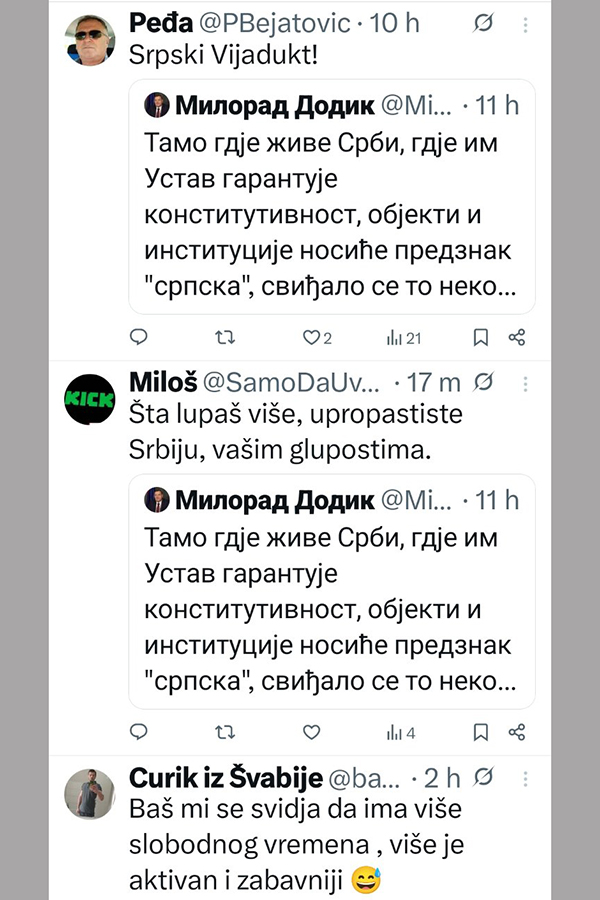Reply to Peđa's Srpski Vijadukt tweet
Screen dimensions: 600x900
click(x=140, y=337)
